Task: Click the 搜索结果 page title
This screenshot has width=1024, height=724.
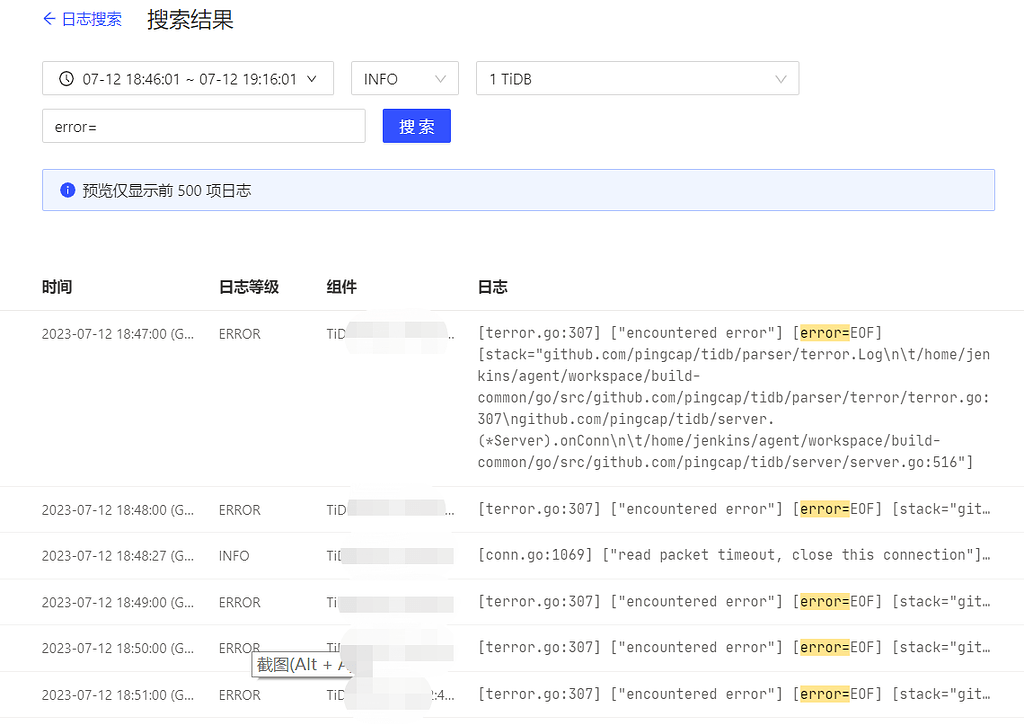Action: coord(189,19)
